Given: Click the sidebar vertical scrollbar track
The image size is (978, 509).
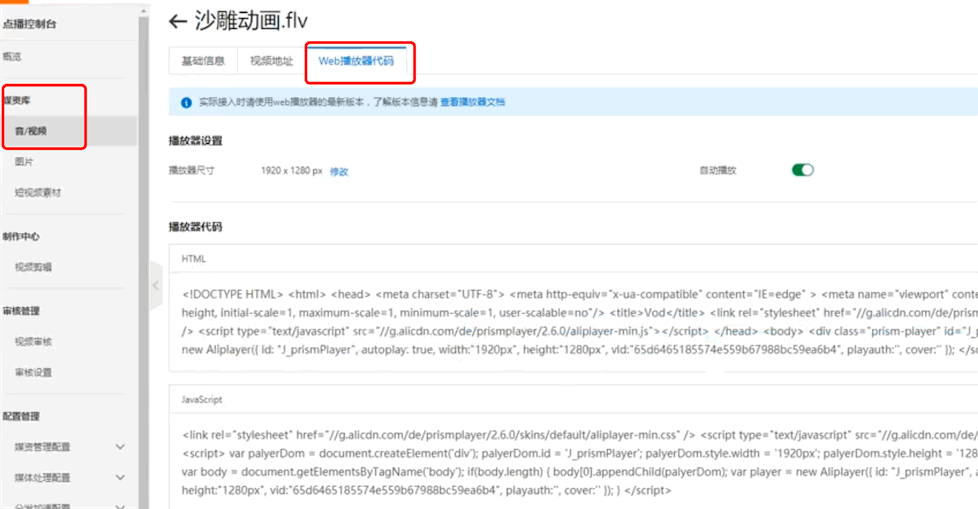Looking at the screenshot, I should (x=143, y=262).
